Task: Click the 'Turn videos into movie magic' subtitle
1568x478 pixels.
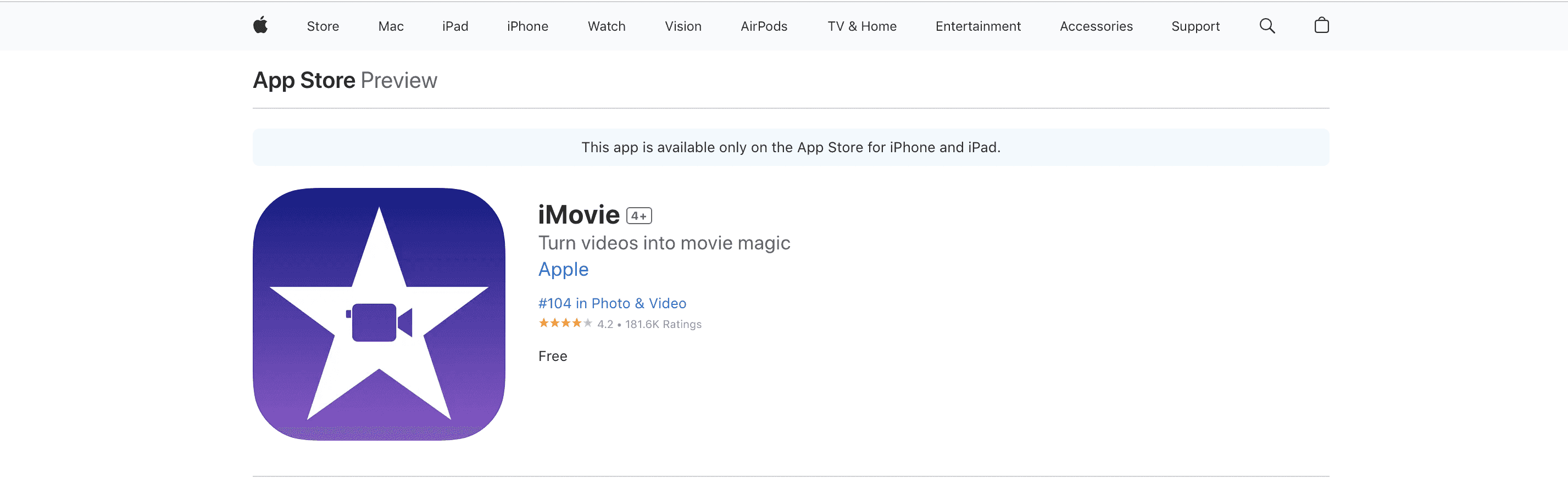Action: (x=664, y=243)
